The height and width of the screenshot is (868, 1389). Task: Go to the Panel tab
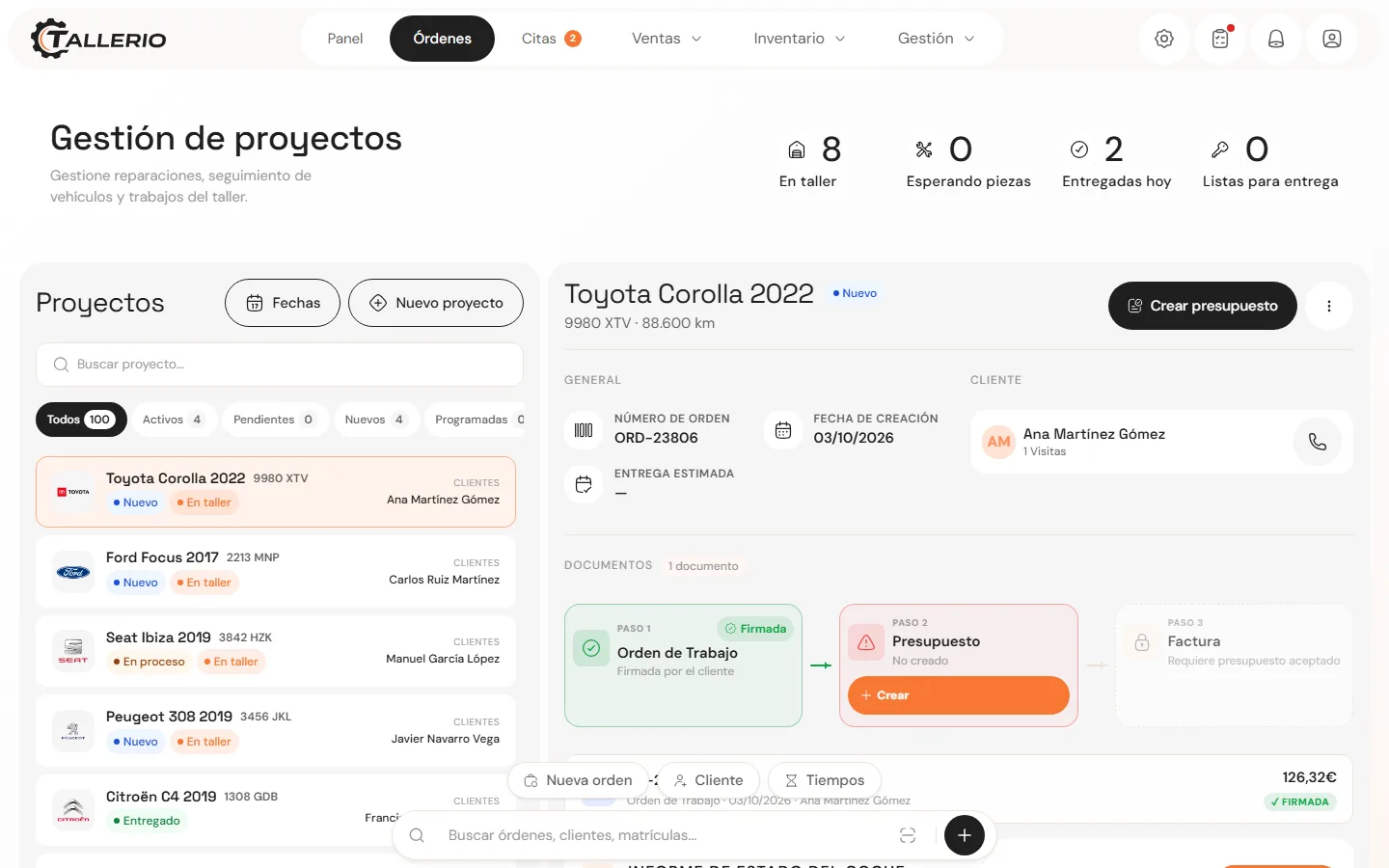[345, 39]
